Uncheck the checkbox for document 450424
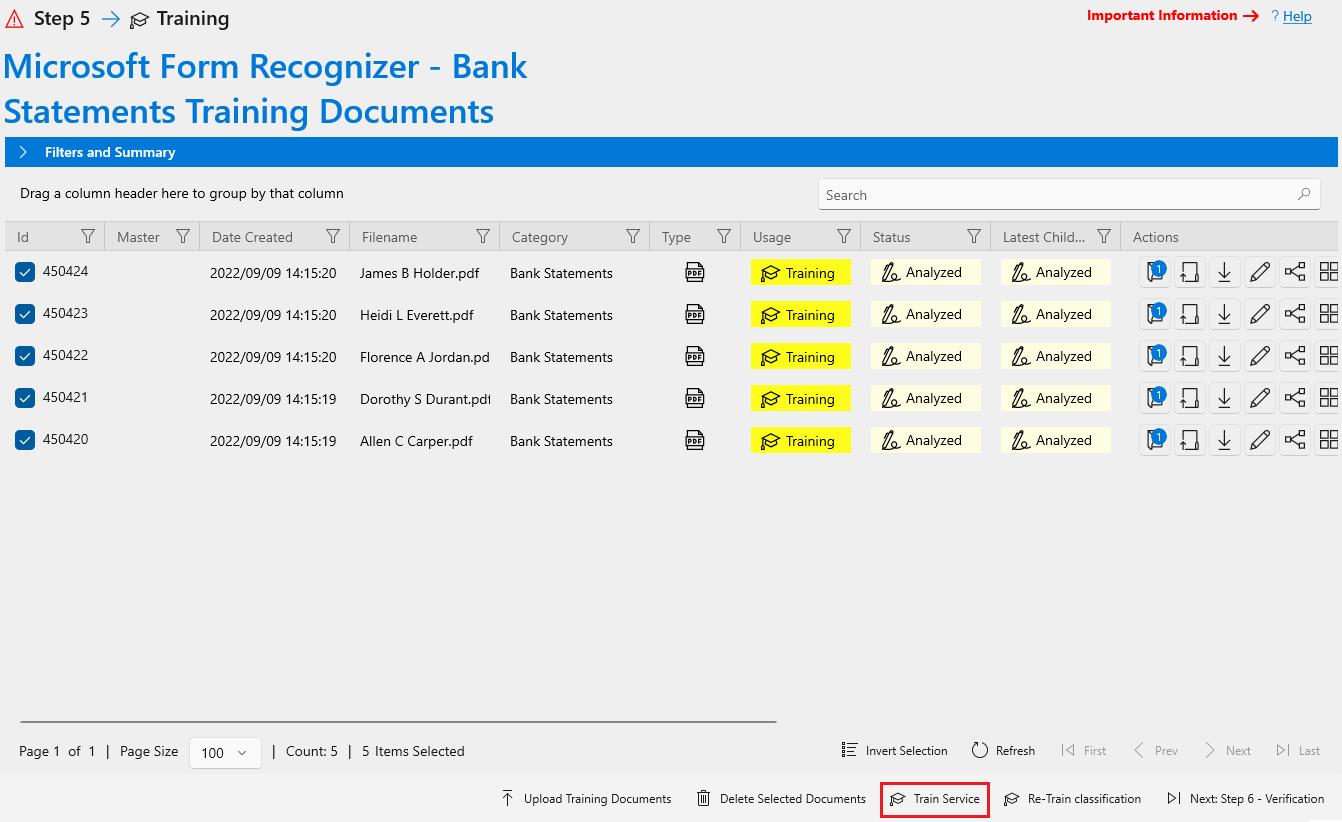Image resolution: width=1342 pixels, height=822 pixels. pyautogui.click(x=25, y=272)
